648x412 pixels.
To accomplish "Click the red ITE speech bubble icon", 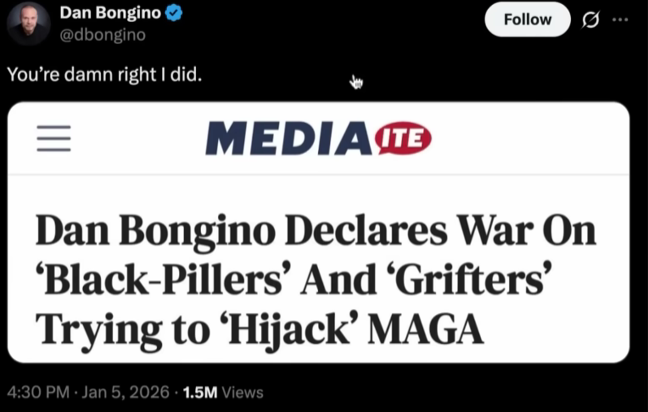I will pyautogui.click(x=403, y=138).
